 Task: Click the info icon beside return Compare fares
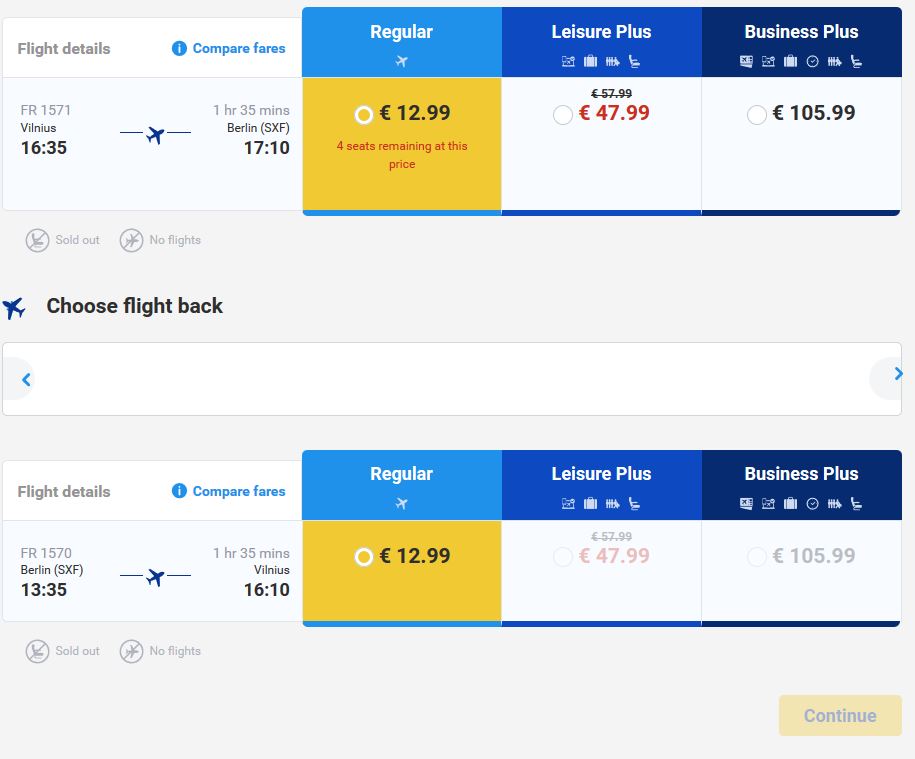coord(179,491)
